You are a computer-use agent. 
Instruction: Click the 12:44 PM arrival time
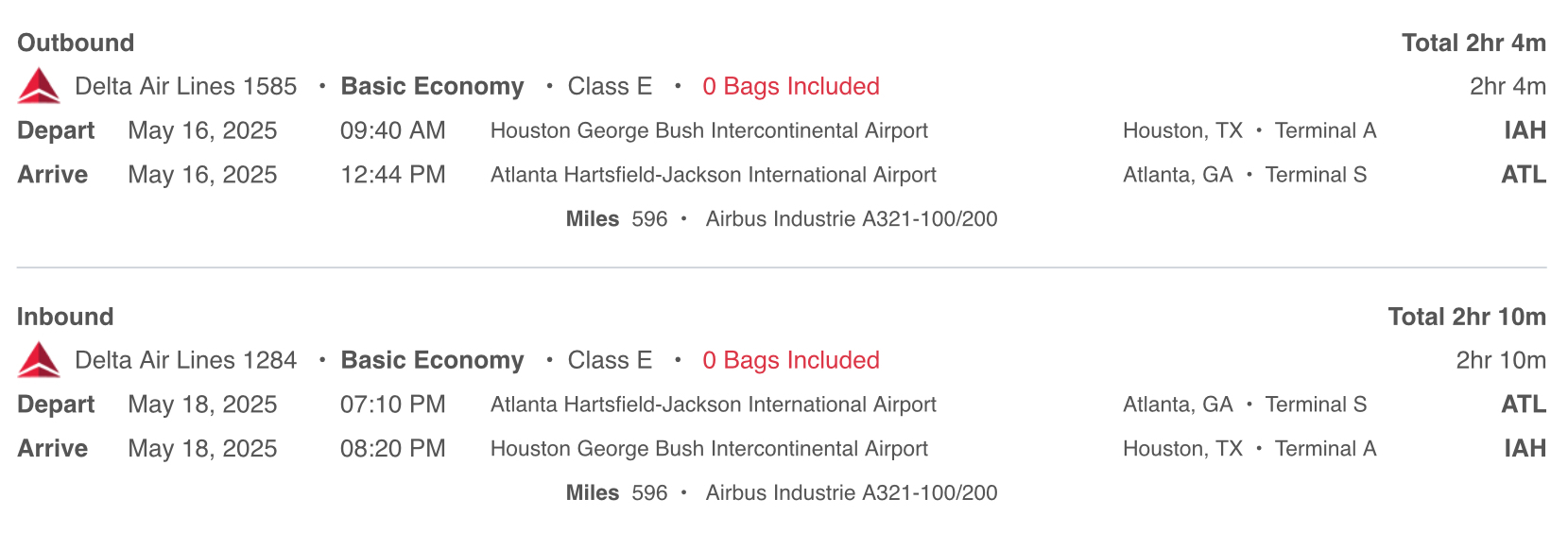pyautogui.click(x=392, y=175)
